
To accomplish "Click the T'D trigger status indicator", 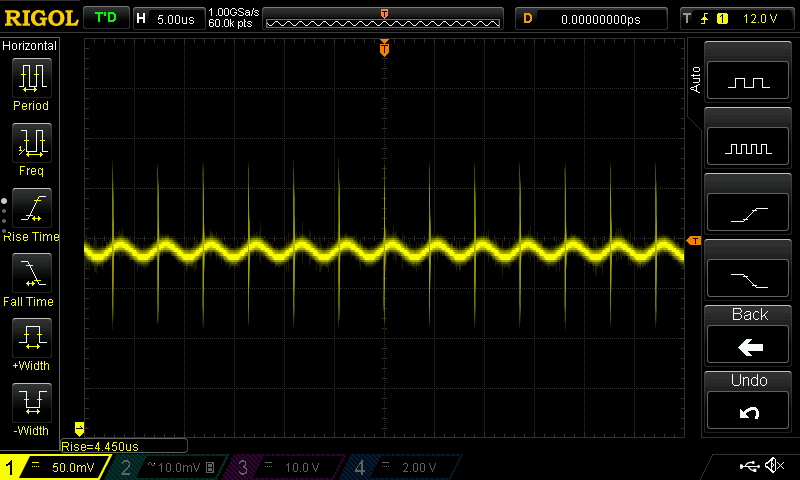I will (x=106, y=18).
